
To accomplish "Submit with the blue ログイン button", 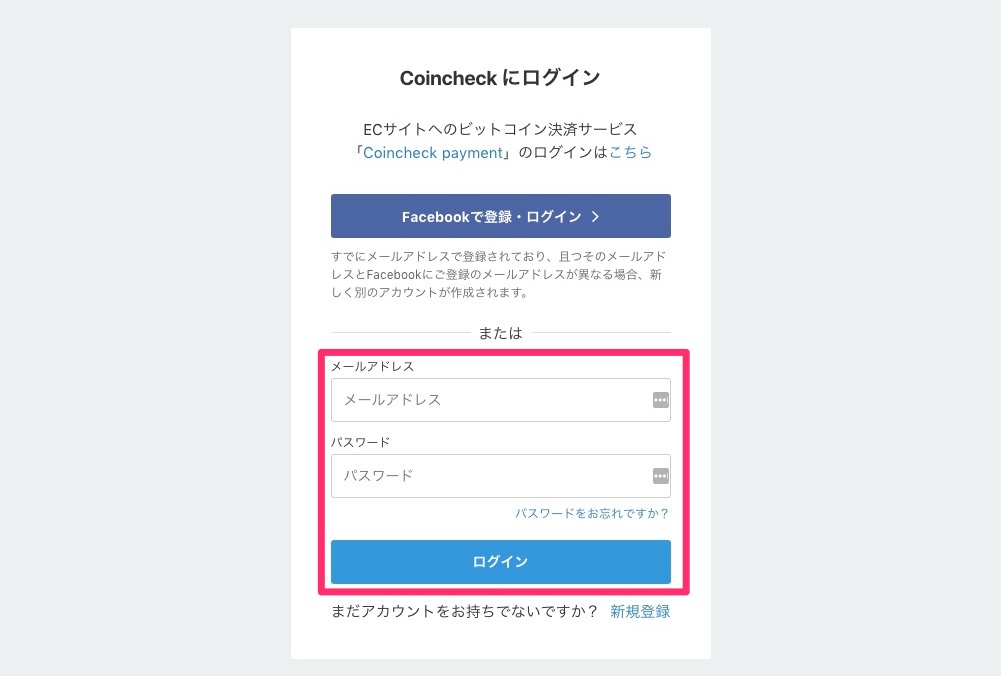I will click(x=500, y=562).
